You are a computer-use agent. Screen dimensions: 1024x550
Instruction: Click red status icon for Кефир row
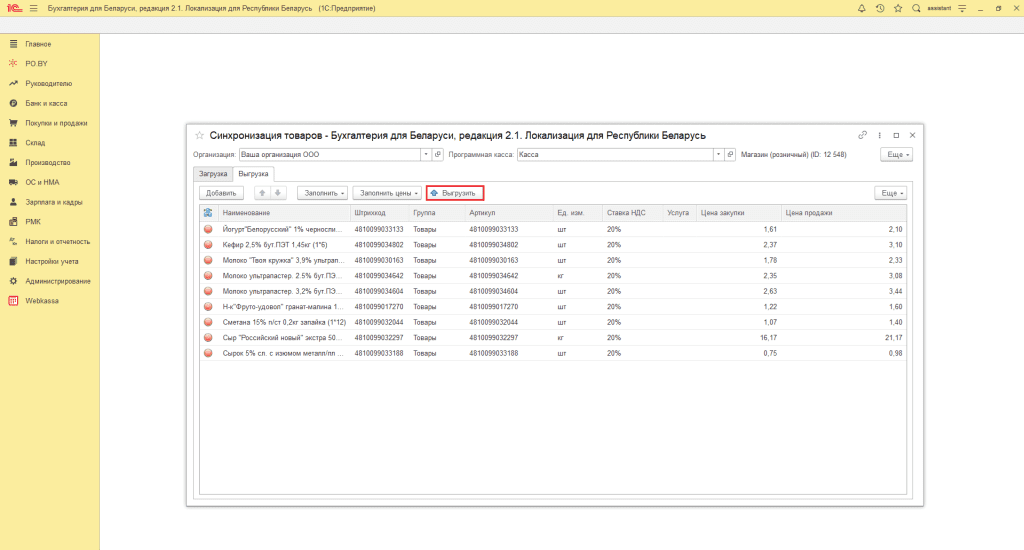tap(208, 245)
